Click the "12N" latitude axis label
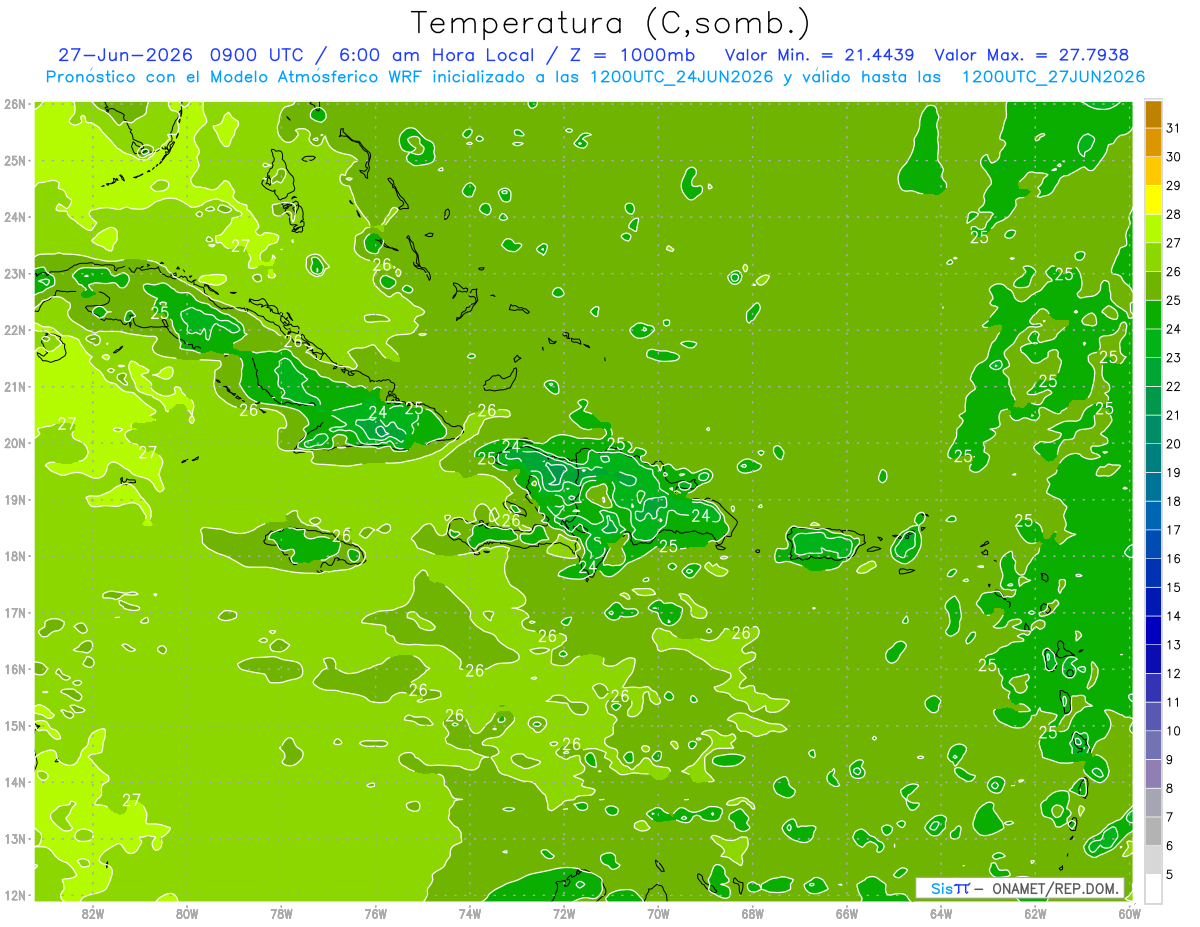Screen dimensions: 1200x927 click(15, 895)
